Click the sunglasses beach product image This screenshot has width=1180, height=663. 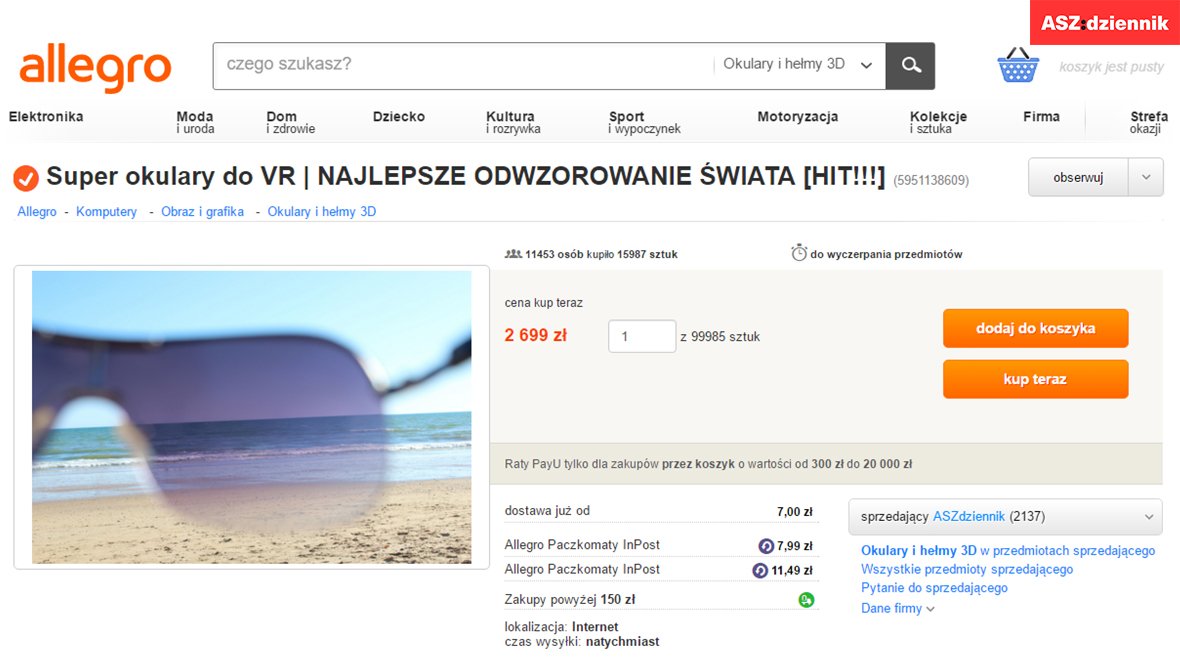[x=251, y=417]
